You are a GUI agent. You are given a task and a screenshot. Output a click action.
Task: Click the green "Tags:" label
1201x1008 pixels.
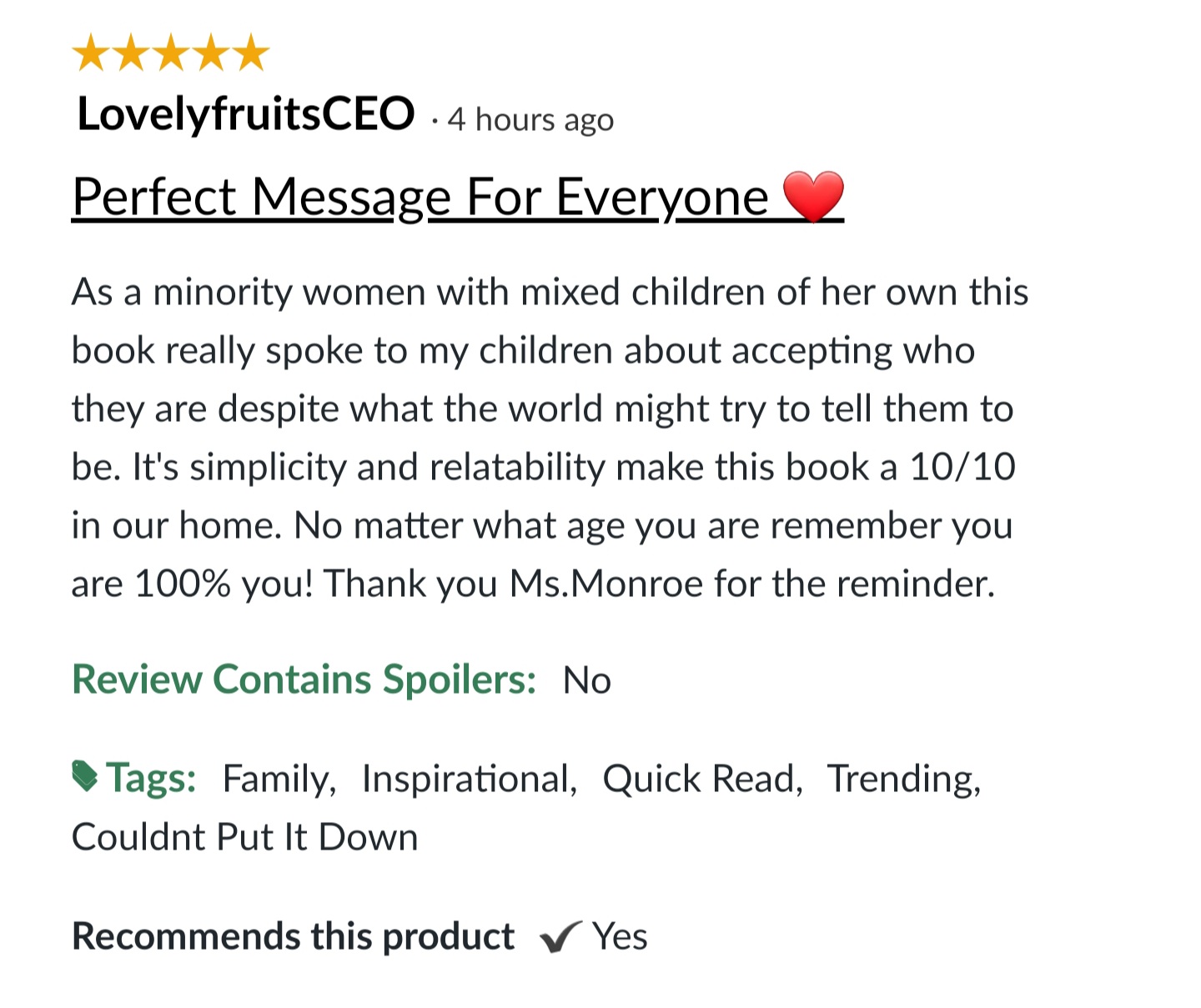151,779
